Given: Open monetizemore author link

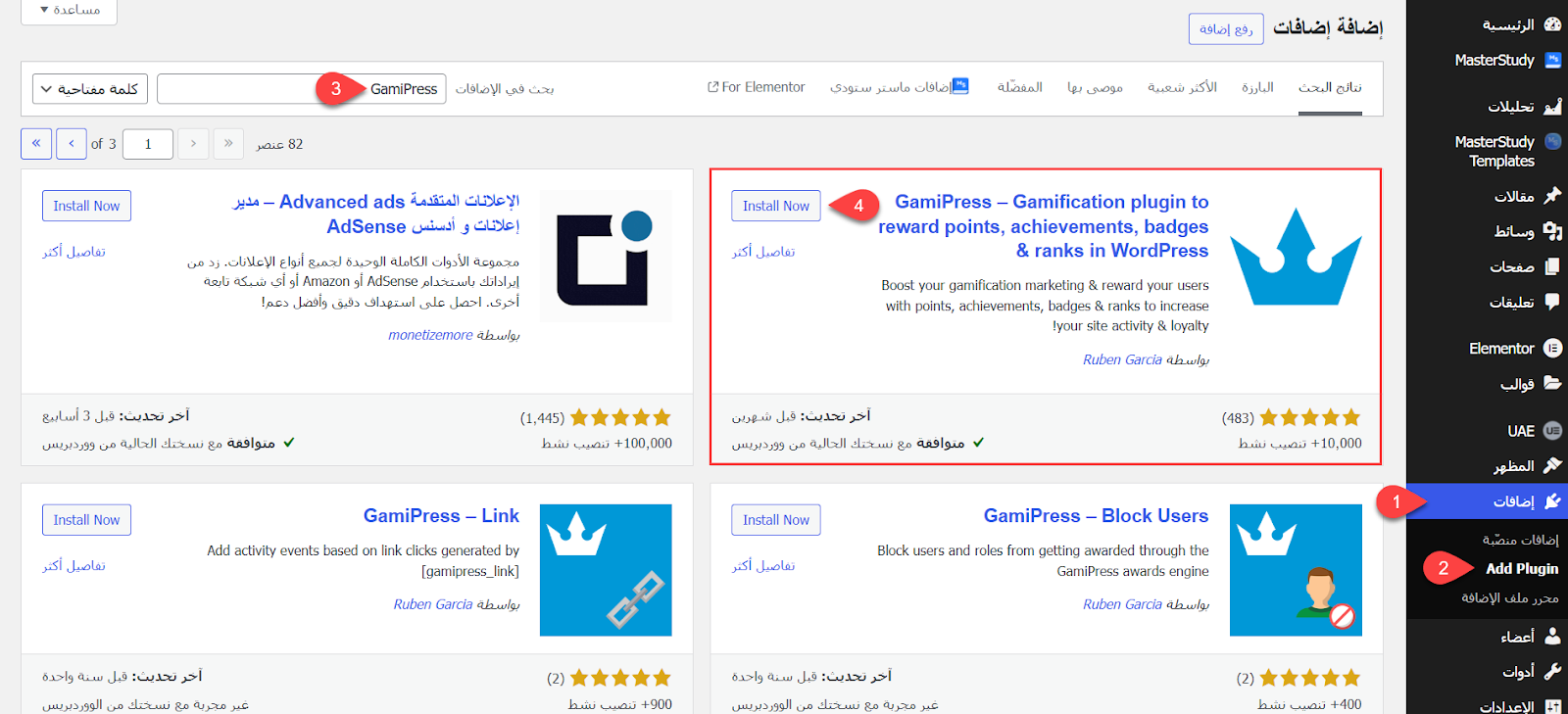Looking at the screenshot, I should 430,335.
